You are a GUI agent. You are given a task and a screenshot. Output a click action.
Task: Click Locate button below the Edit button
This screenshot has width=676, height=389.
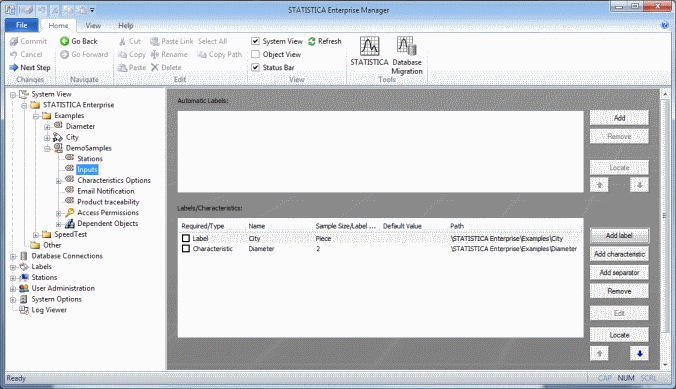tap(619, 335)
